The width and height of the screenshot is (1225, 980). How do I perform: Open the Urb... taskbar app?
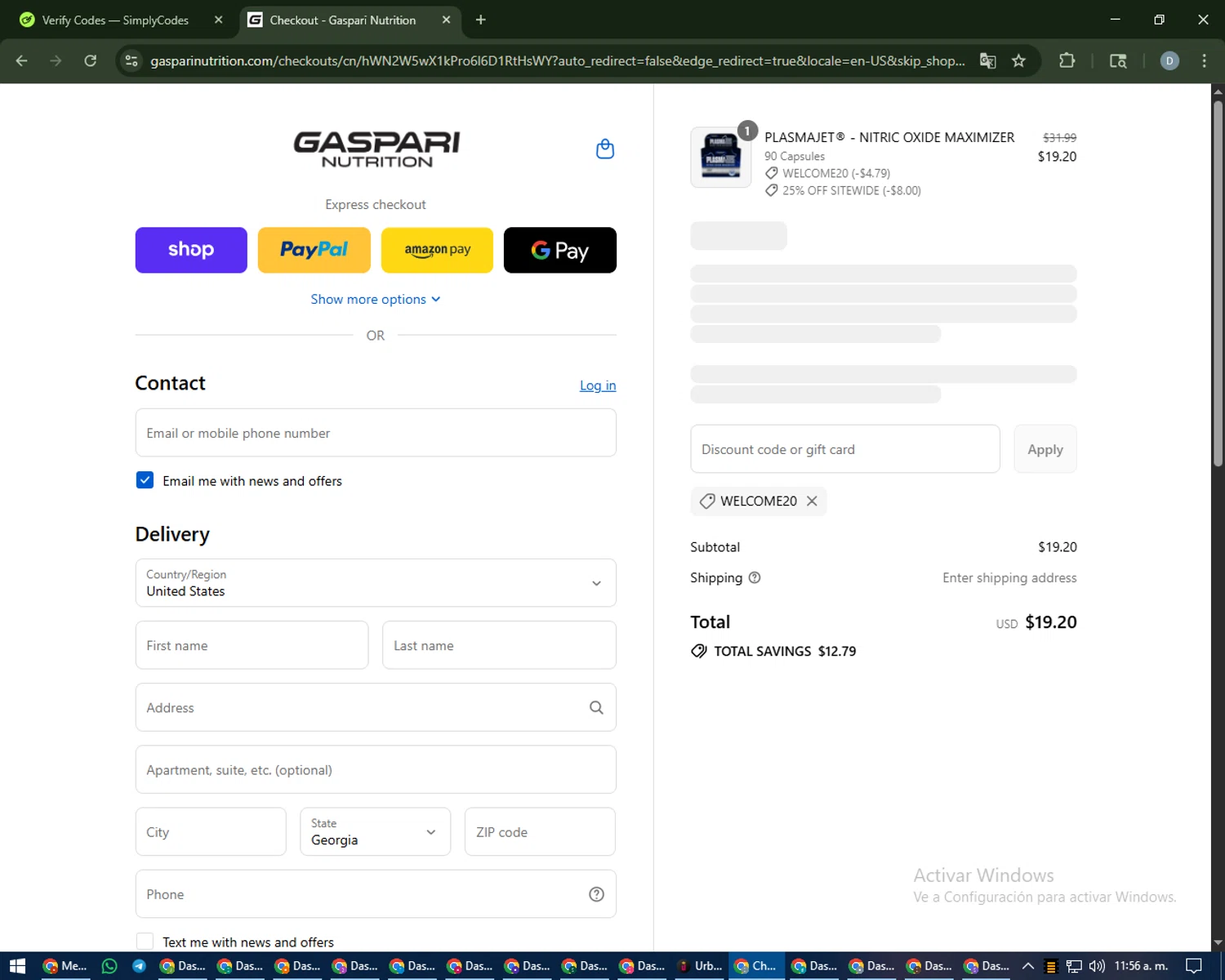[701, 966]
